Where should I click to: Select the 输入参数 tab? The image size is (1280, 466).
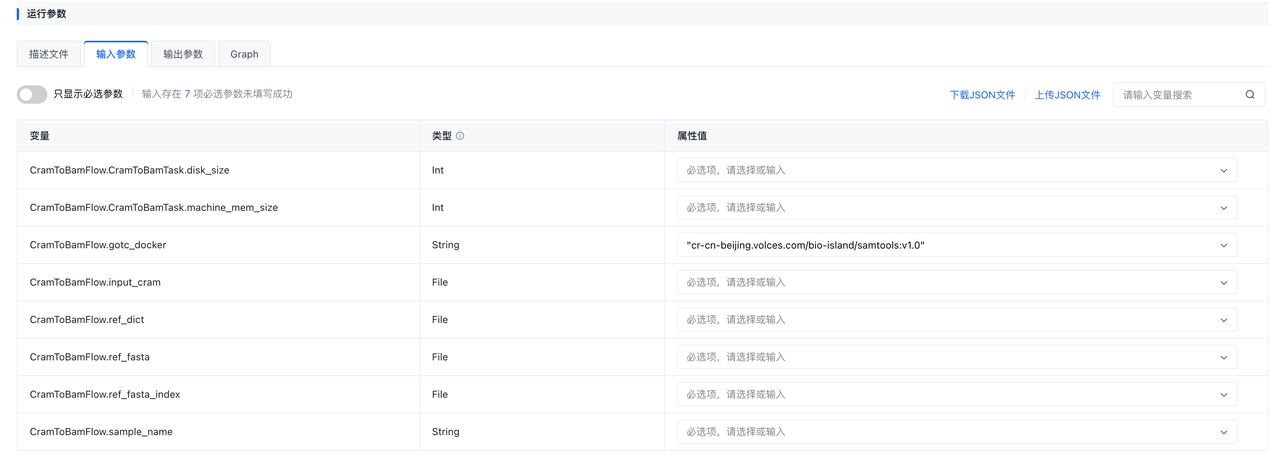116,54
